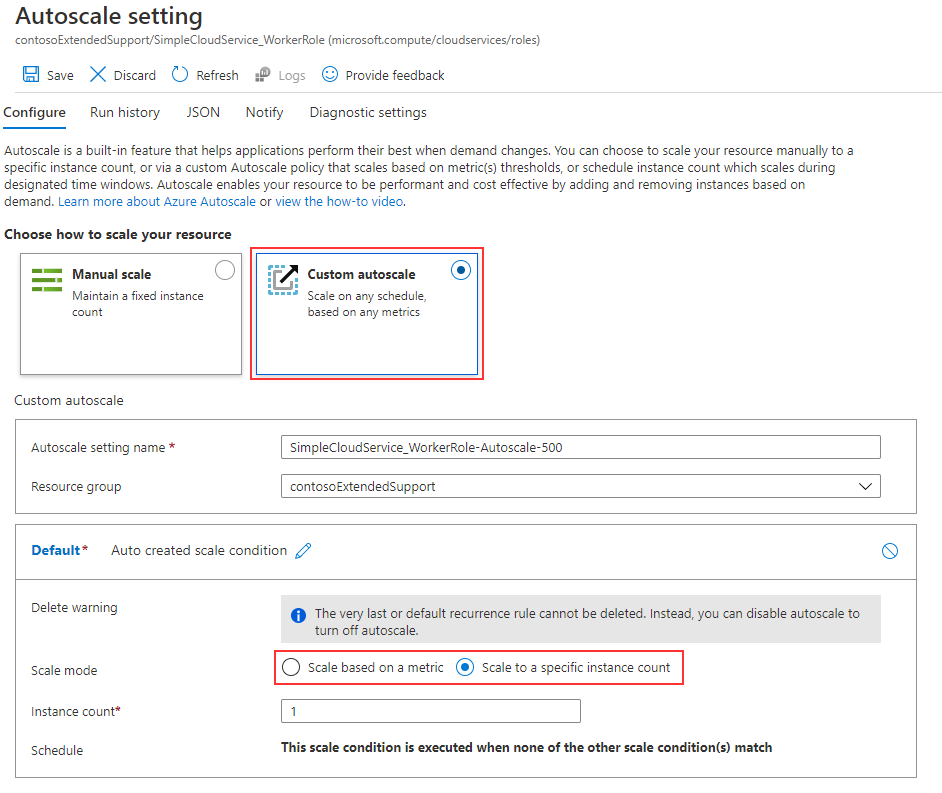The image size is (942, 793).
Task: Select the Manual scale radio button
Action: (225, 269)
